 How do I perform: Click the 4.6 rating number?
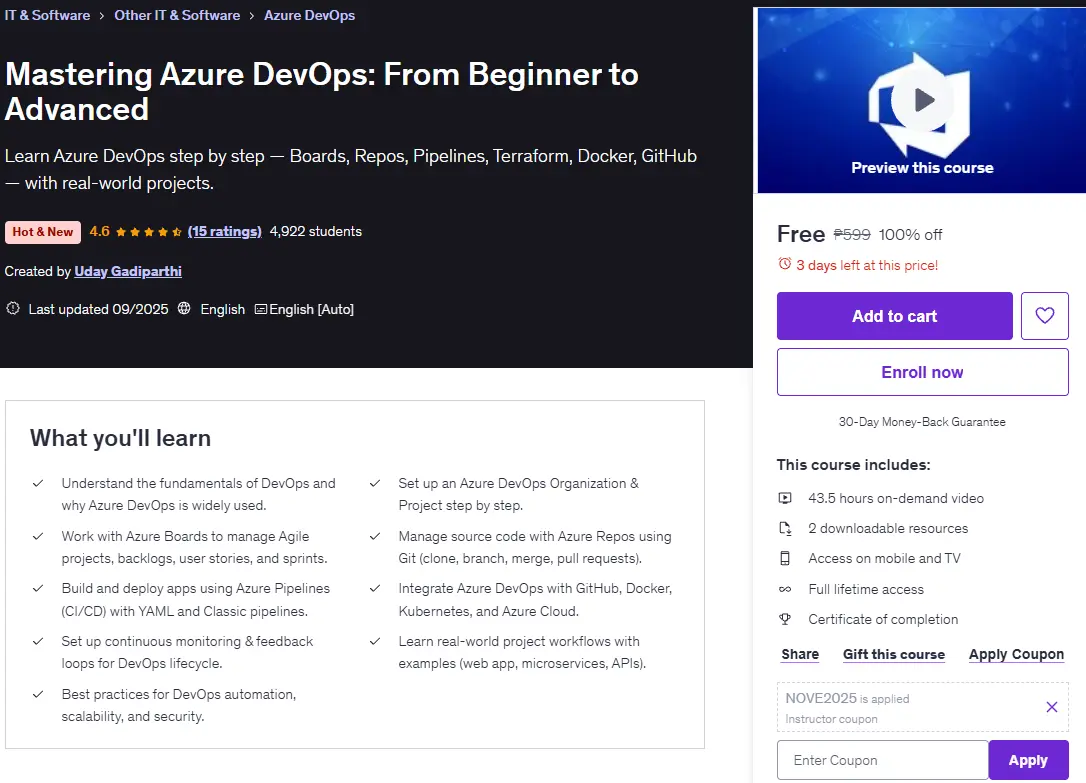pyautogui.click(x=100, y=231)
